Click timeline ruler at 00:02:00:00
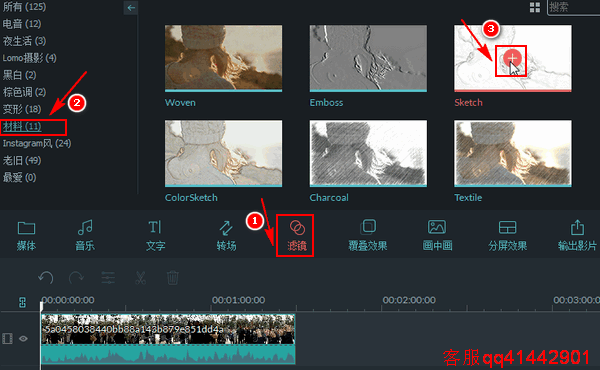 coord(409,300)
